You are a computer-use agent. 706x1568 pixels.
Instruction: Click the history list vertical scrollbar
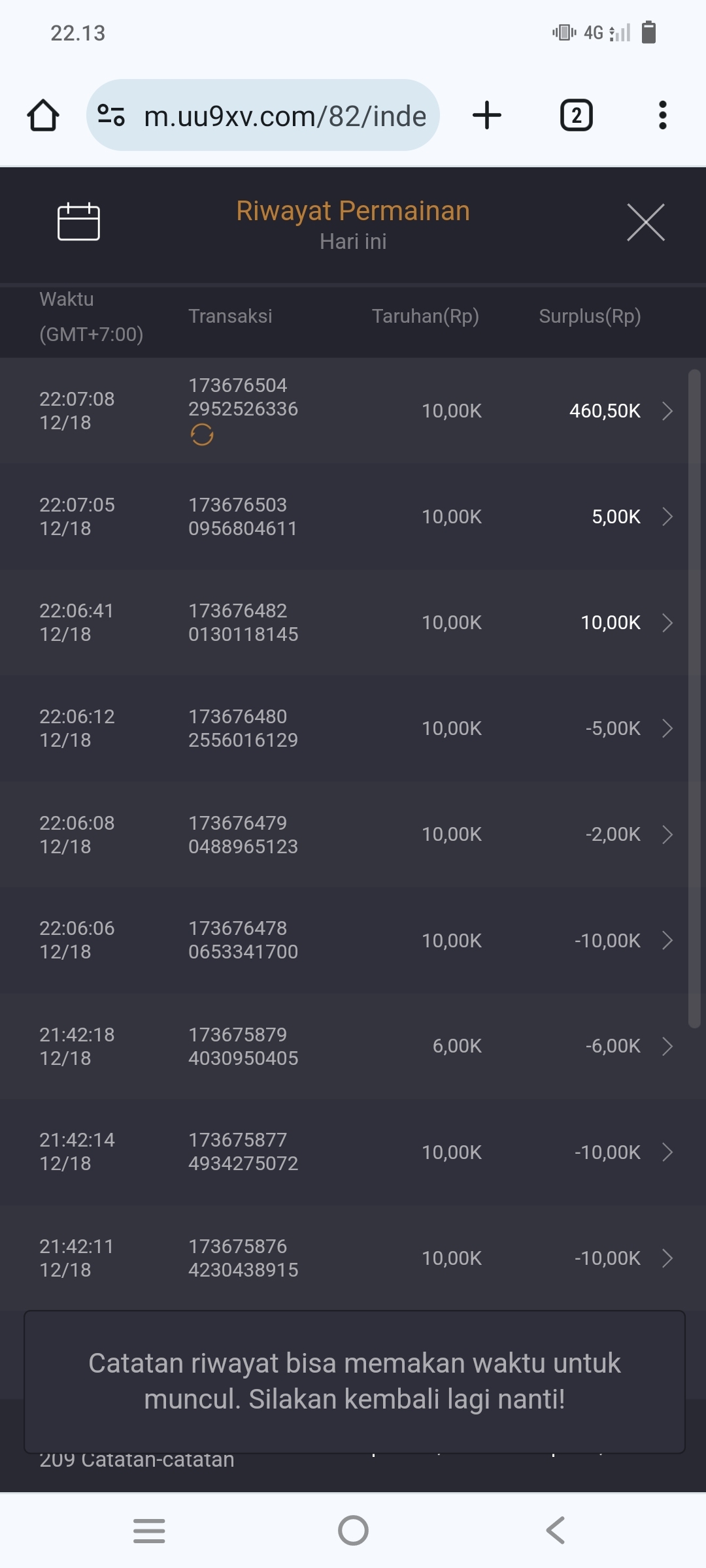coord(694,699)
